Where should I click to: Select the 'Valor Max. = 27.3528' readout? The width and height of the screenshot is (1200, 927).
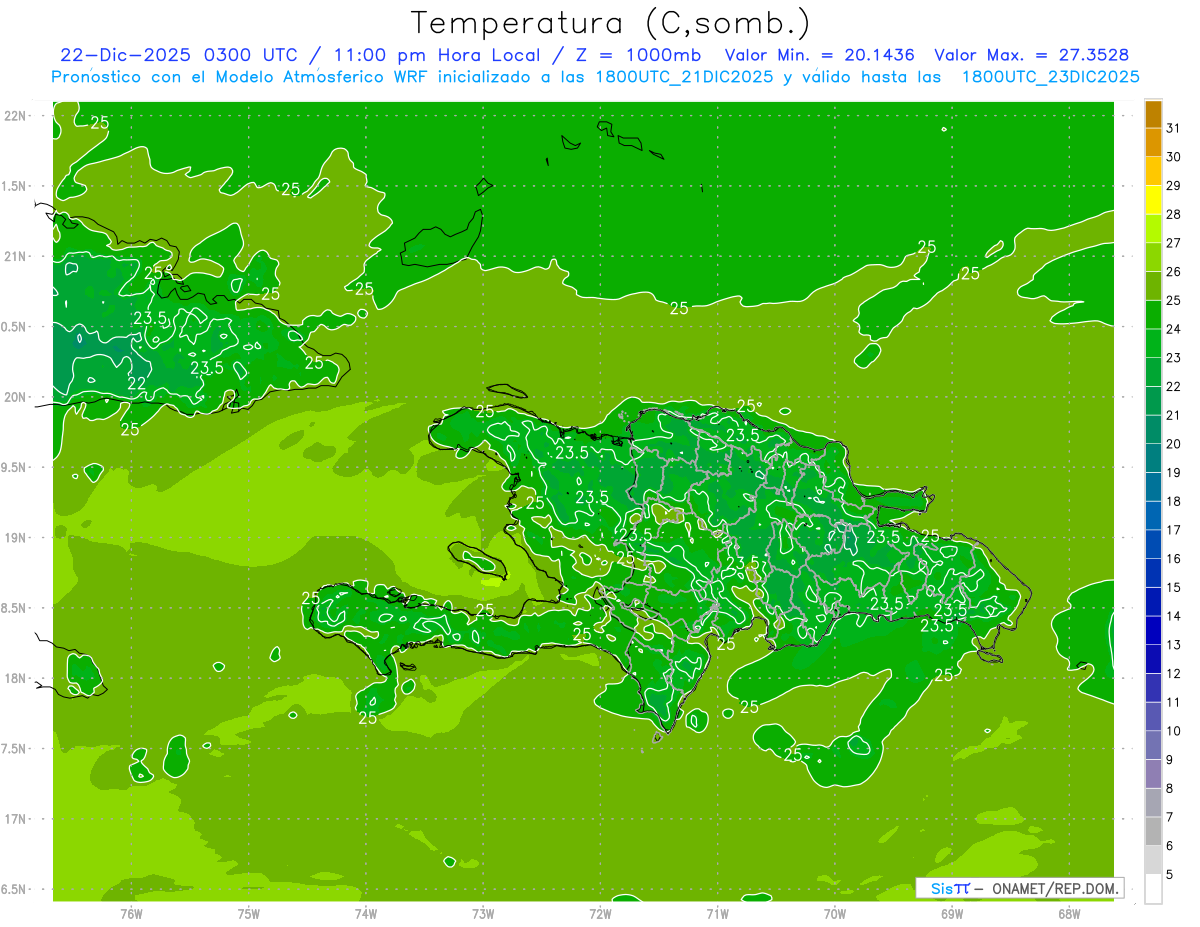[x=1032, y=55]
